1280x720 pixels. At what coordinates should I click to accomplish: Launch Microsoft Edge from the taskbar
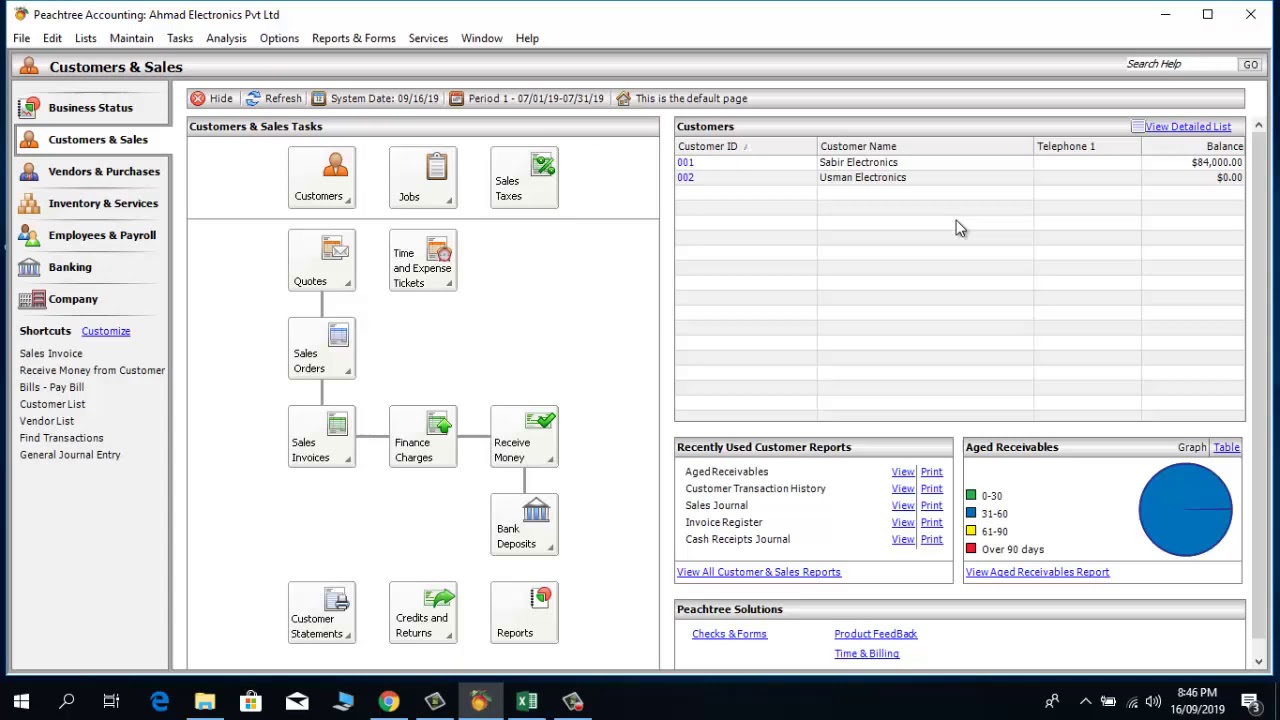[159, 701]
